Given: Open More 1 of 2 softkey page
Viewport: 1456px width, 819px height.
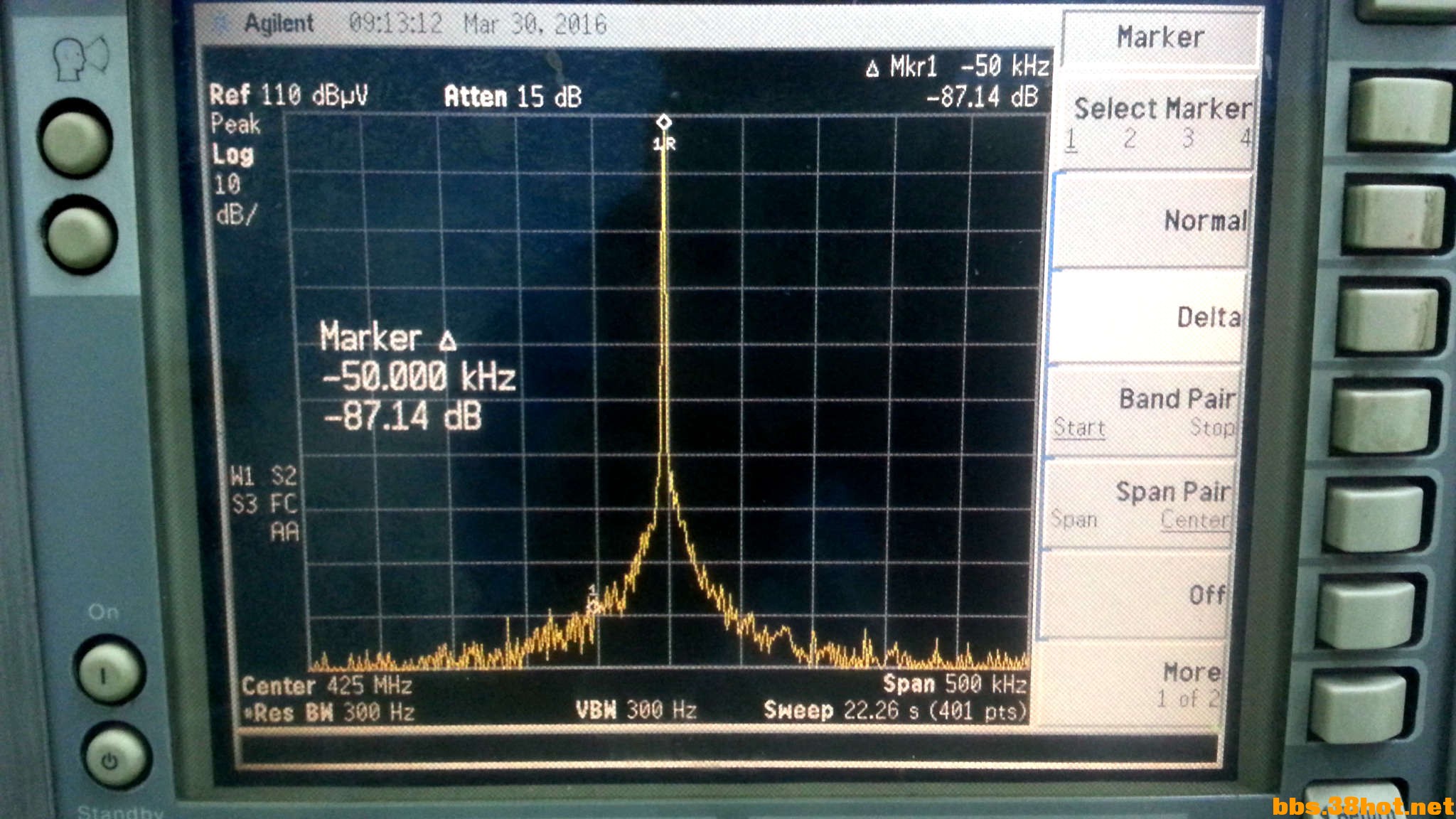Looking at the screenshot, I should click(x=1130, y=684).
